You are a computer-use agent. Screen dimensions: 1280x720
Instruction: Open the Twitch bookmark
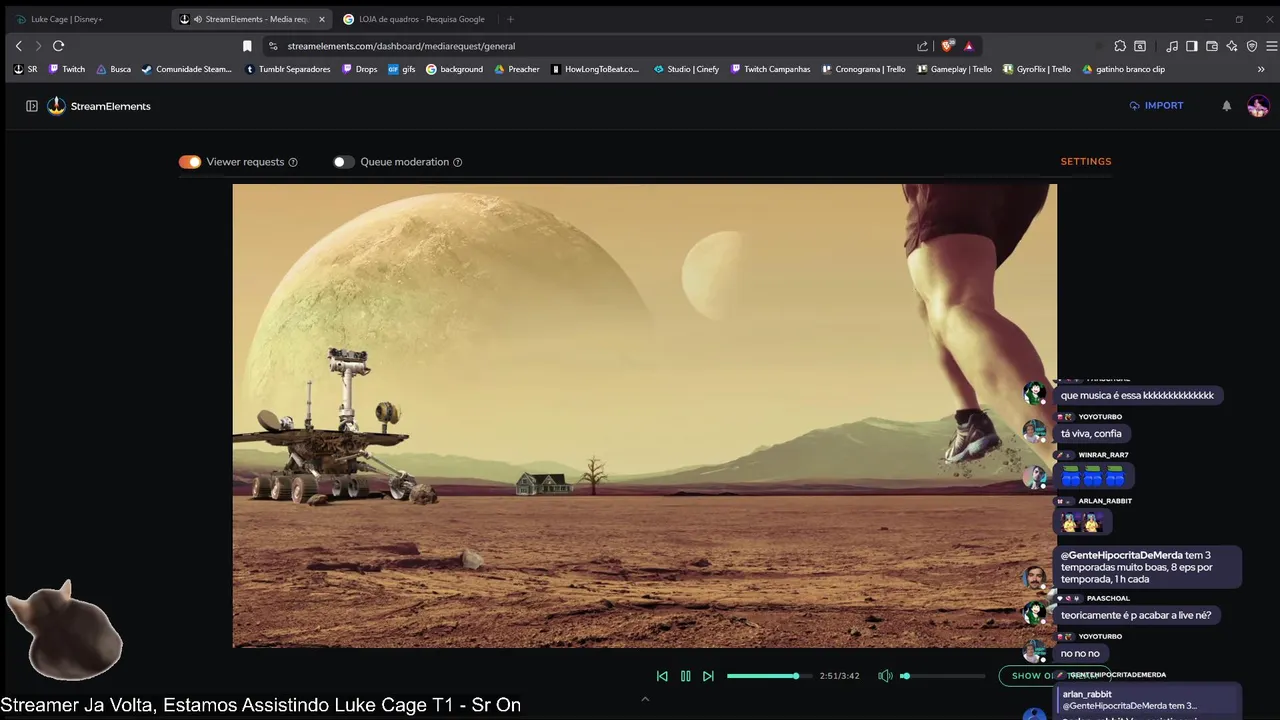[x=67, y=69]
